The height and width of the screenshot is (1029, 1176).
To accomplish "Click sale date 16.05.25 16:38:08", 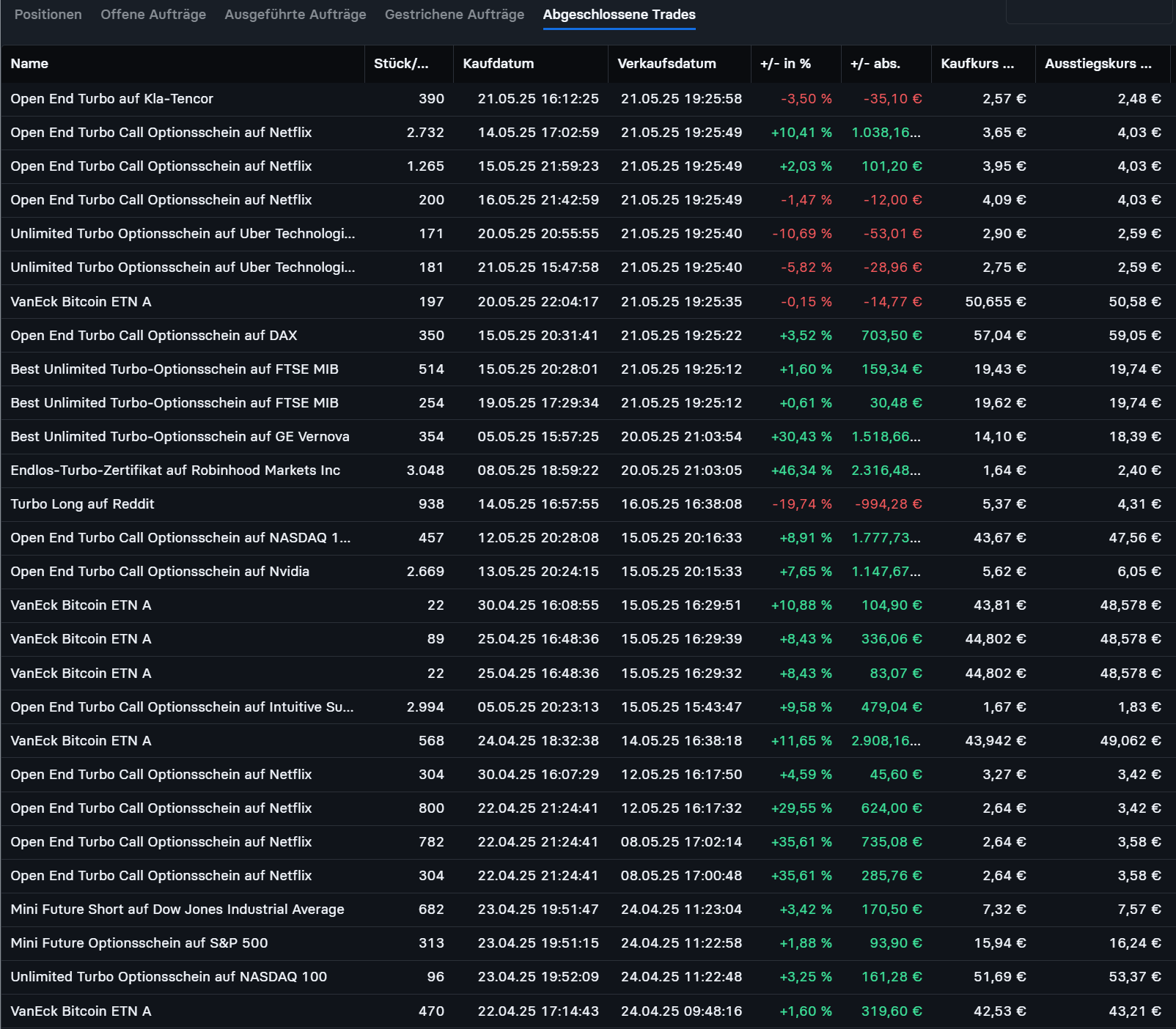I will [681, 504].
